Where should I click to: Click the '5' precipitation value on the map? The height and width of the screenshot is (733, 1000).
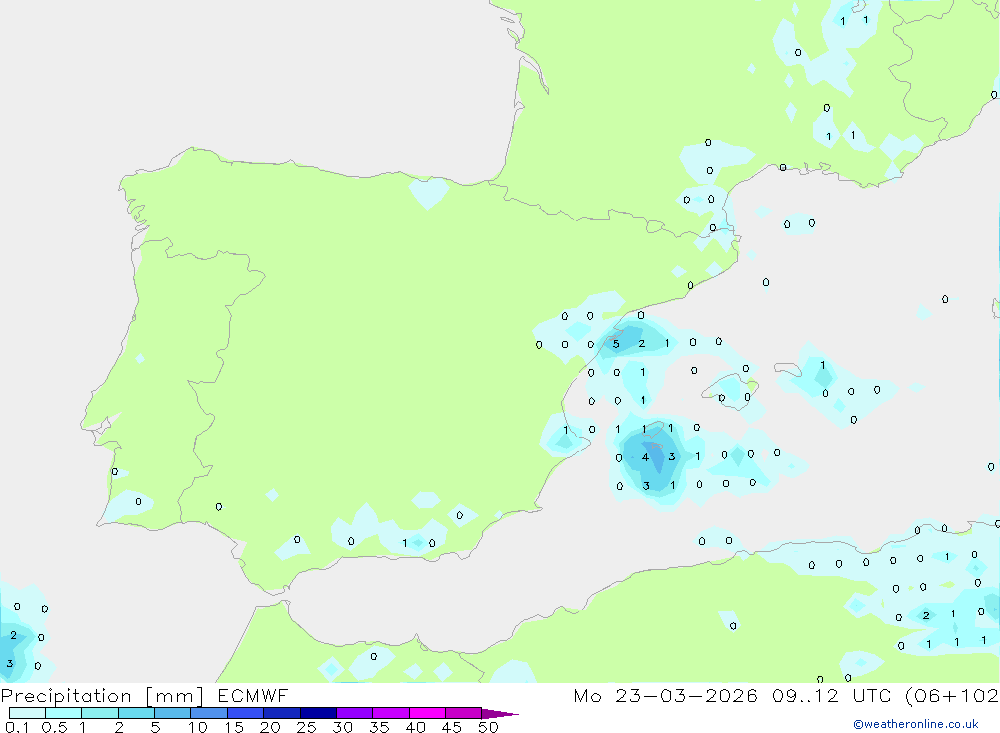[x=615, y=344]
